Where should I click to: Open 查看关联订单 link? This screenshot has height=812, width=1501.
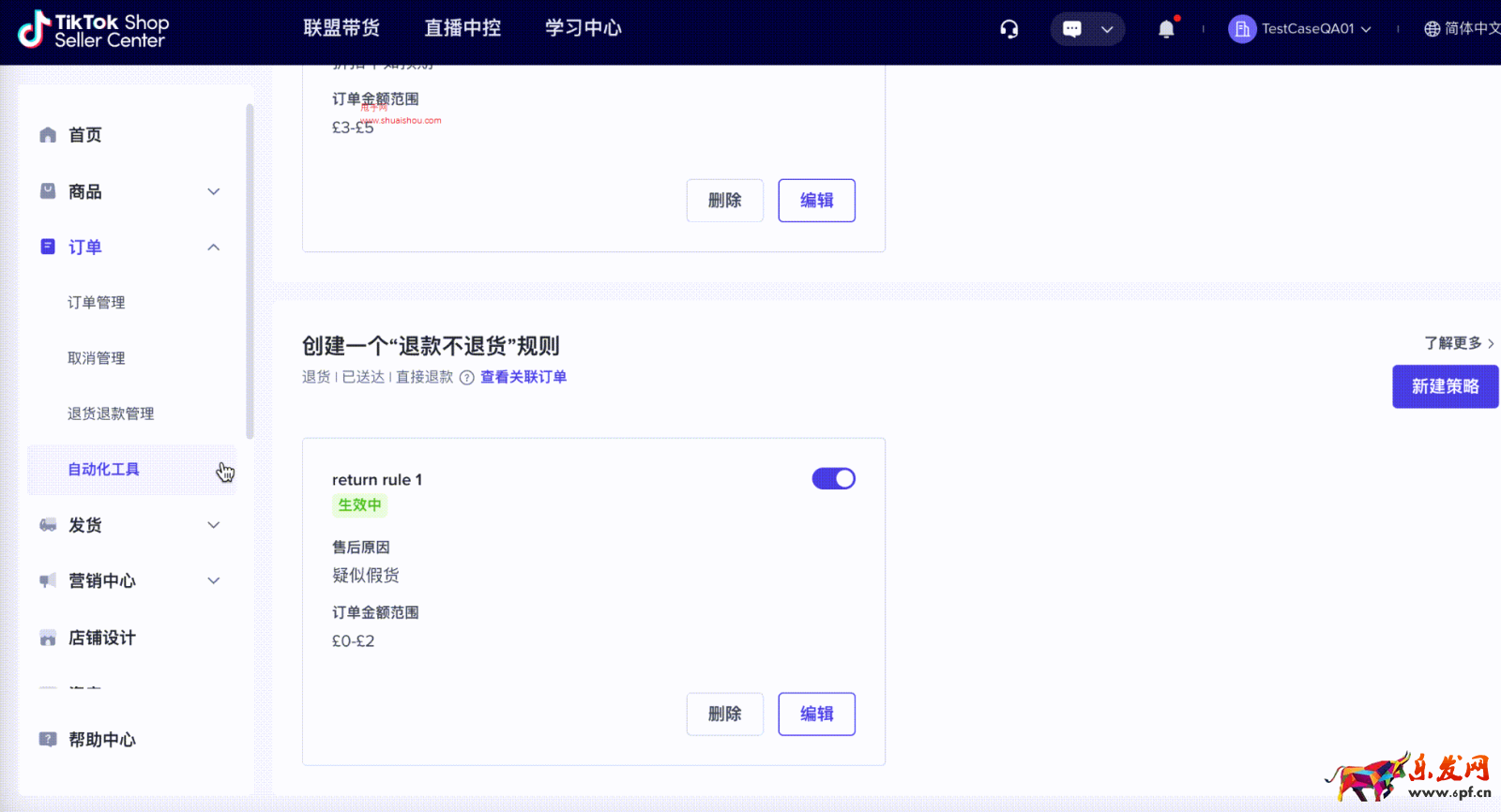coord(523,377)
